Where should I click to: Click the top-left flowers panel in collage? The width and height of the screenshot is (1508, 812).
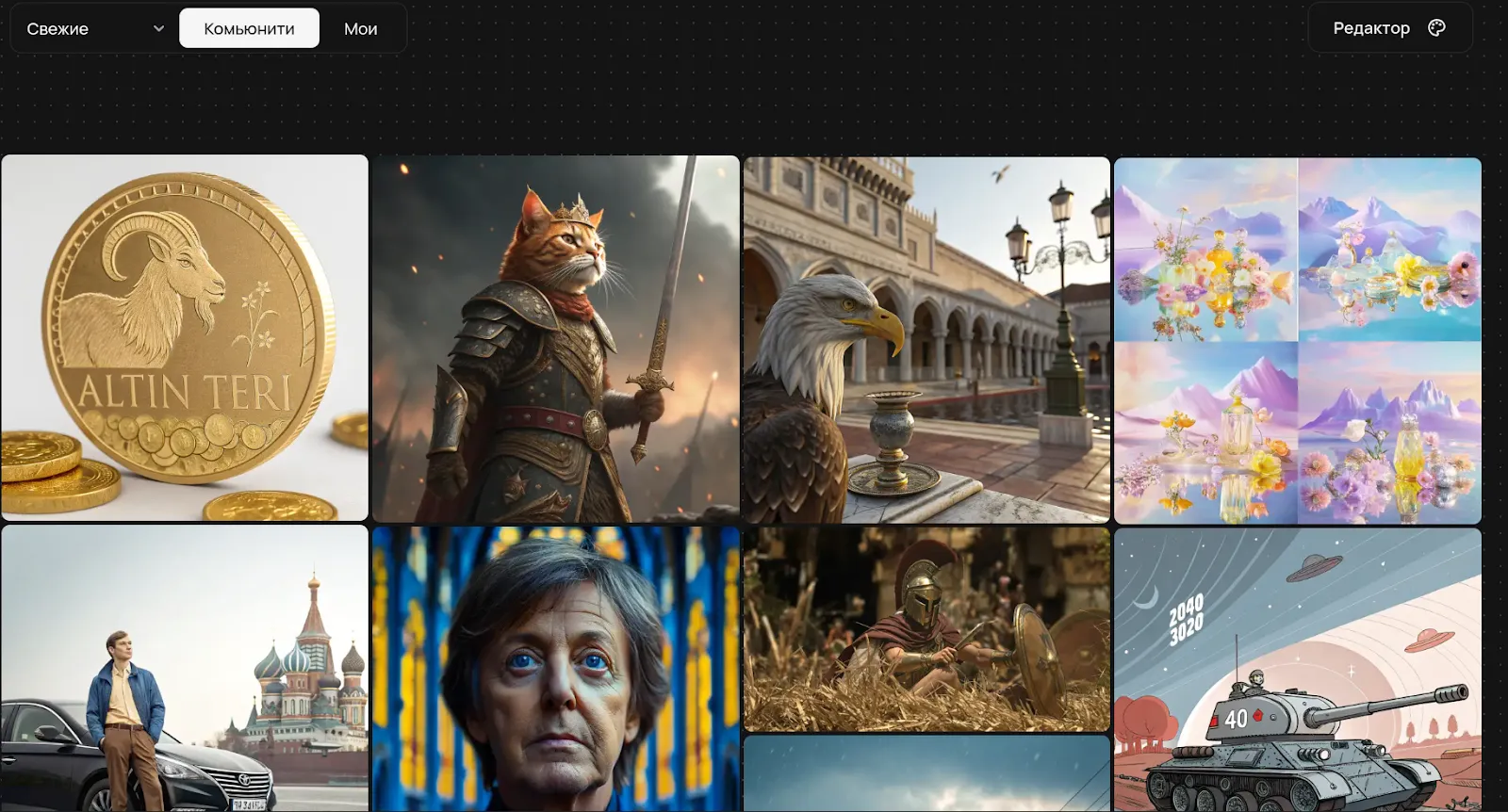(1206, 249)
